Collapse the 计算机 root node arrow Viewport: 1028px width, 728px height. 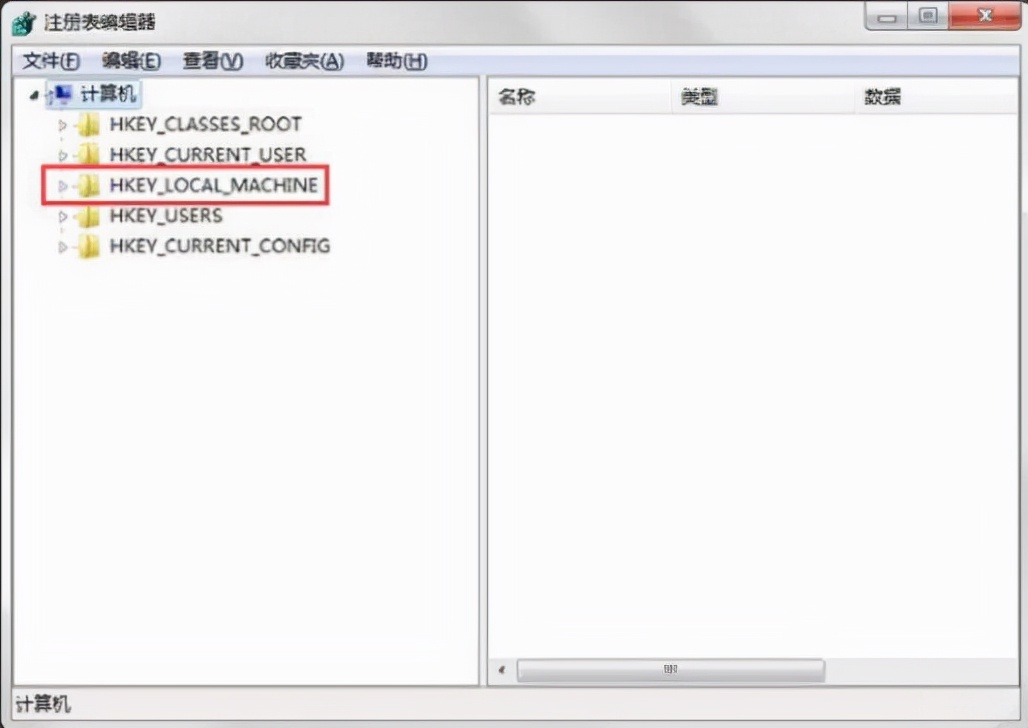click(x=34, y=96)
